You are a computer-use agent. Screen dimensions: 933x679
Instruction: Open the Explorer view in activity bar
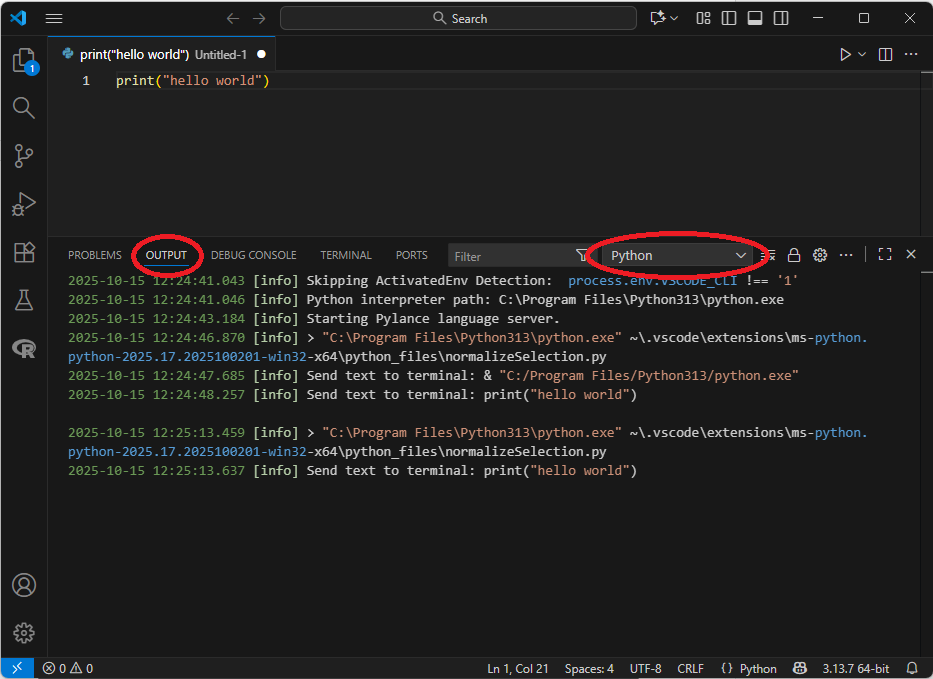tap(23, 61)
